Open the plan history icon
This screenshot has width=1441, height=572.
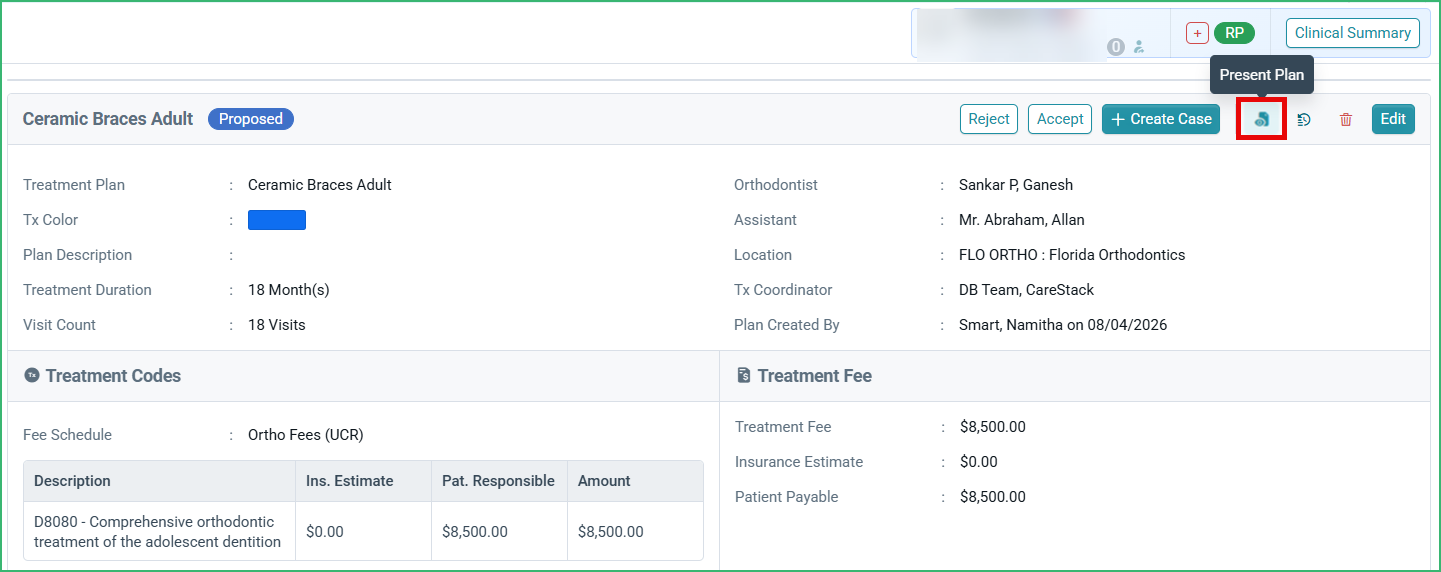(1304, 119)
